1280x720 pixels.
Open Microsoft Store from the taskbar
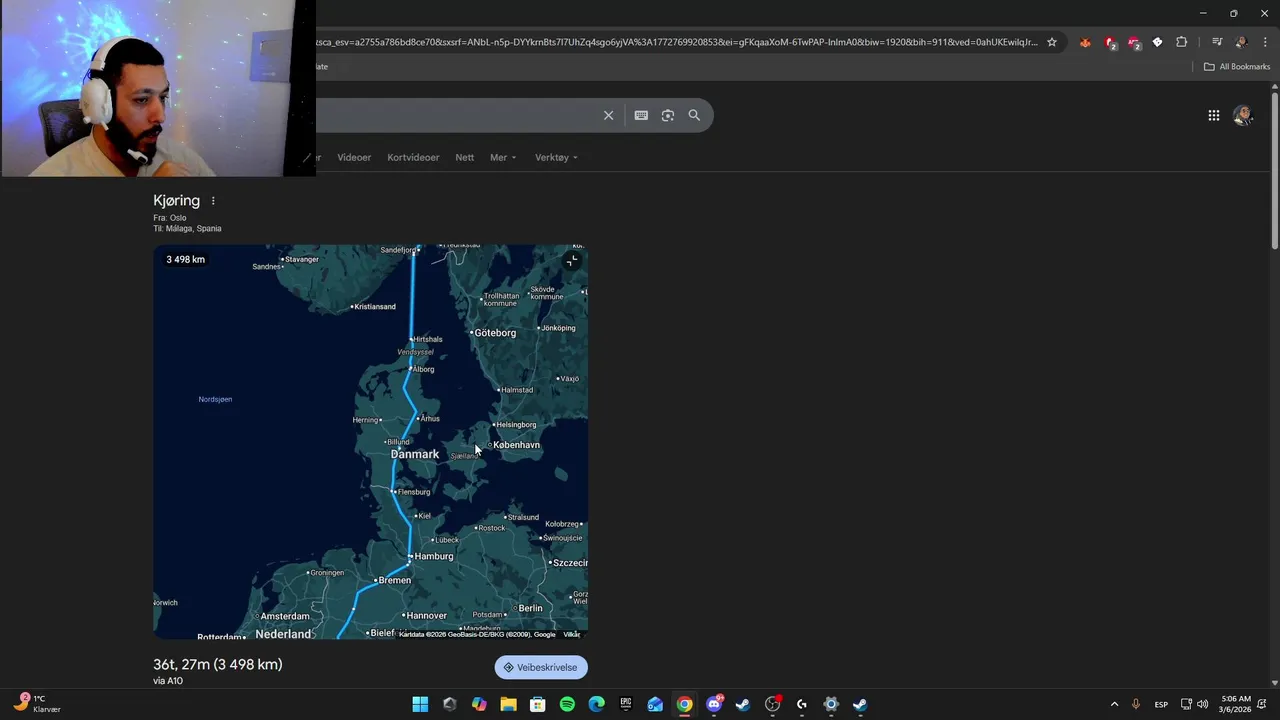coord(538,704)
